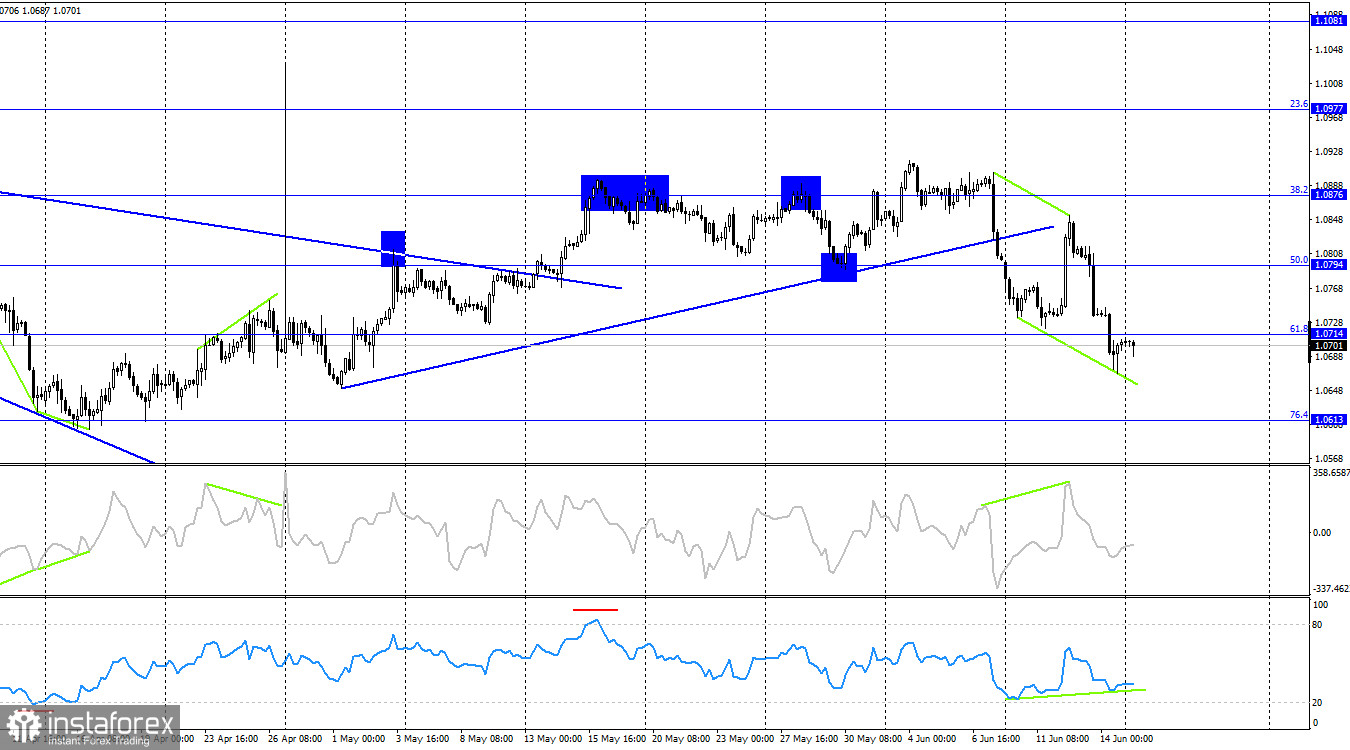Click the 1.0714 price level label

coord(1328,333)
